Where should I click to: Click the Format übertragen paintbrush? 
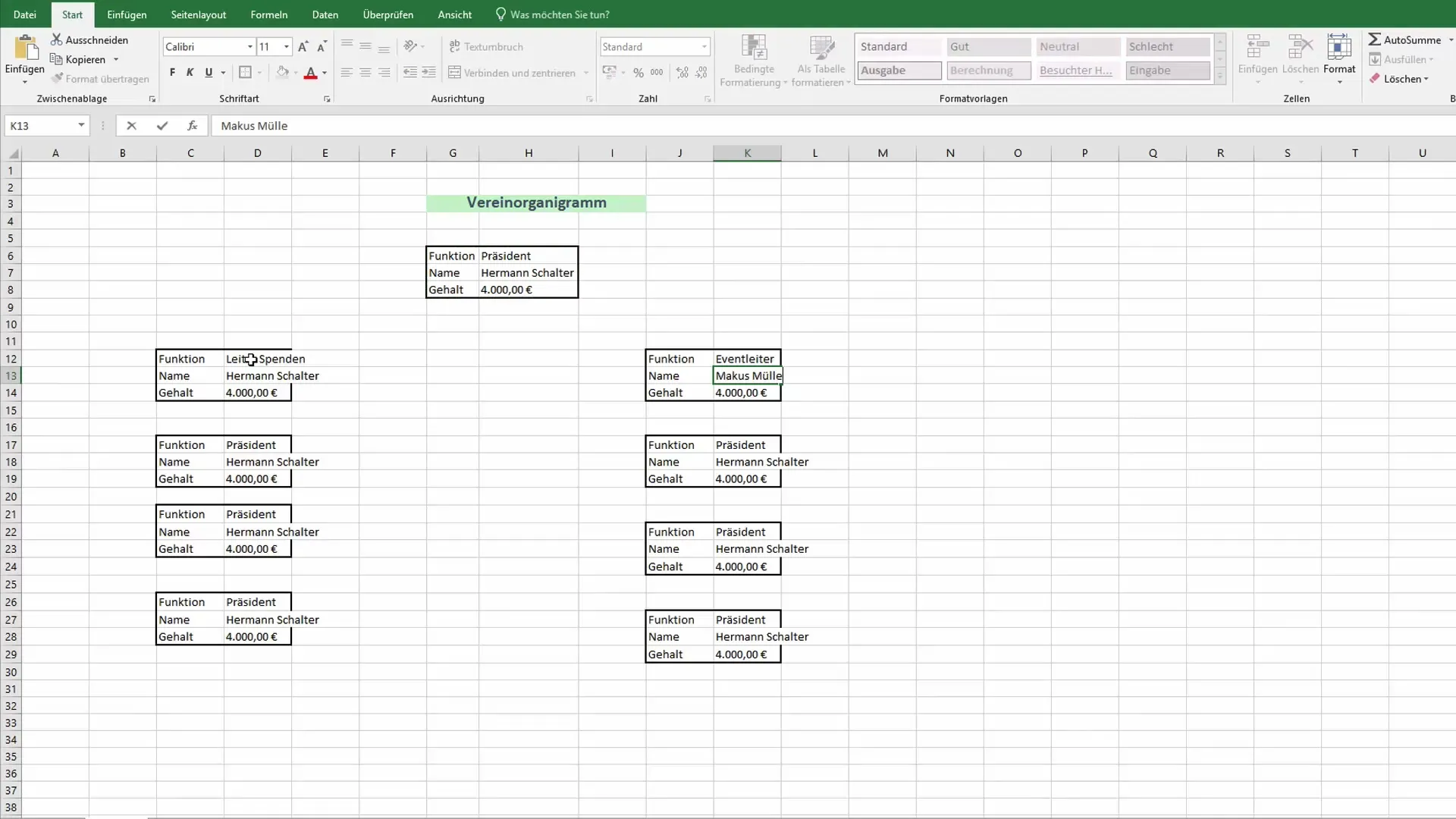pyautogui.click(x=57, y=78)
